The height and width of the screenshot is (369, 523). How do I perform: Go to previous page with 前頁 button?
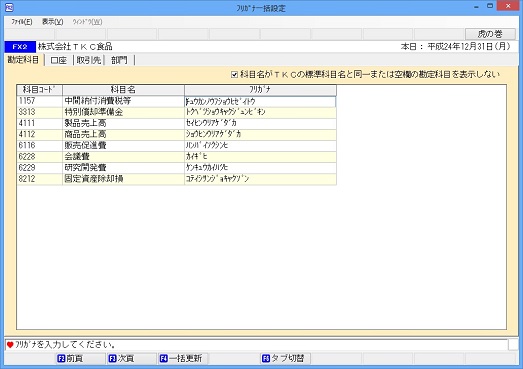[80, 359]
